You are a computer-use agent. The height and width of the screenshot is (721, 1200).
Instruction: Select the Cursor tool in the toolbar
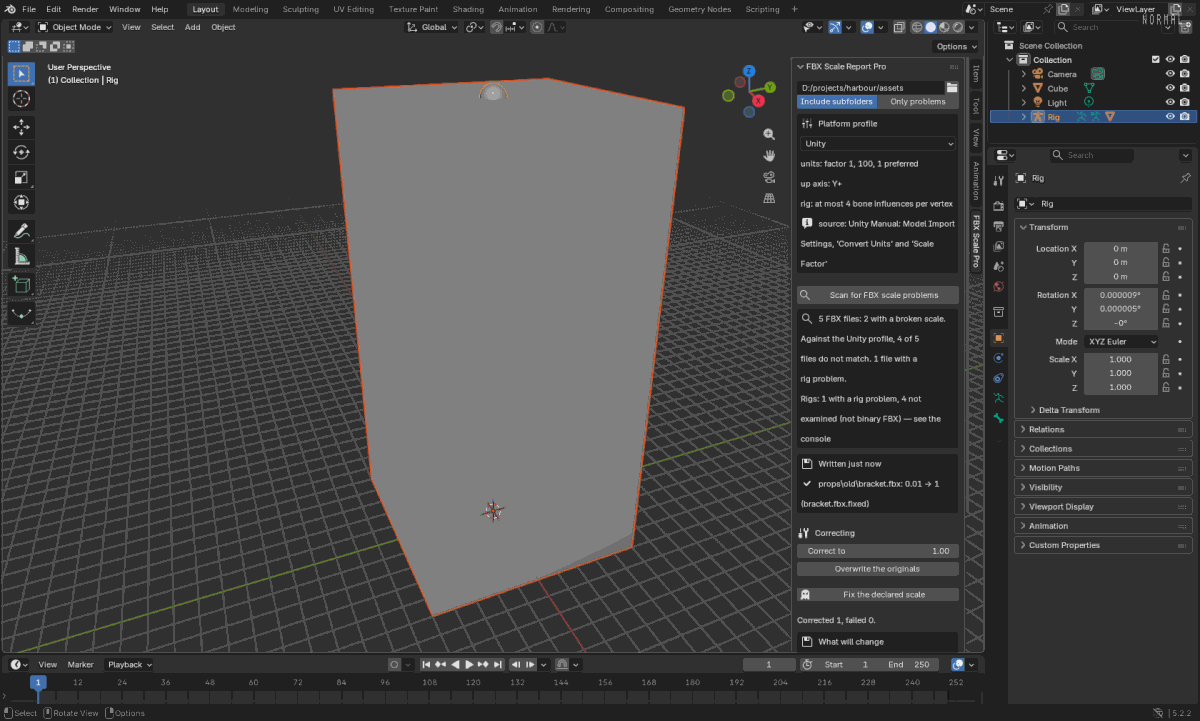tap(21, 99)
